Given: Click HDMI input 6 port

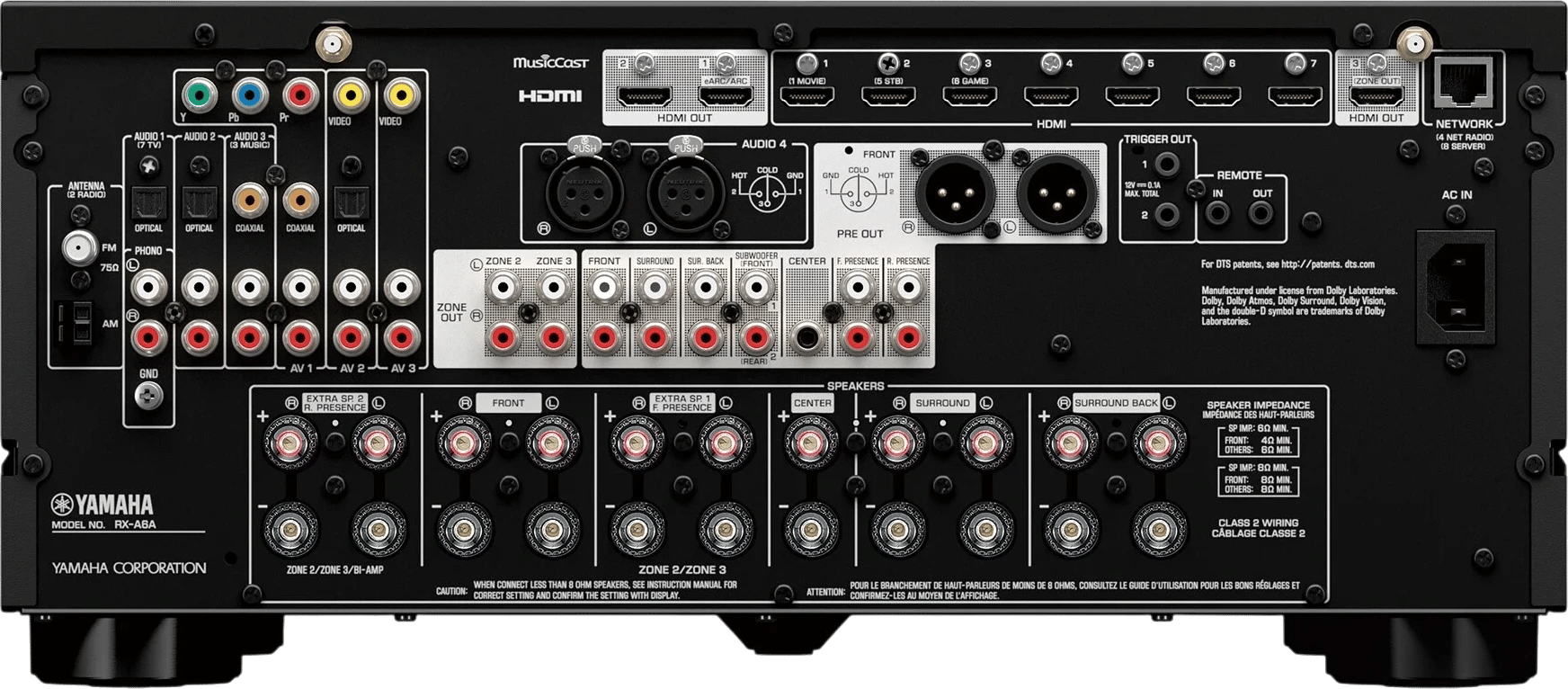Looking at the screenshot, I should 1214,95.
